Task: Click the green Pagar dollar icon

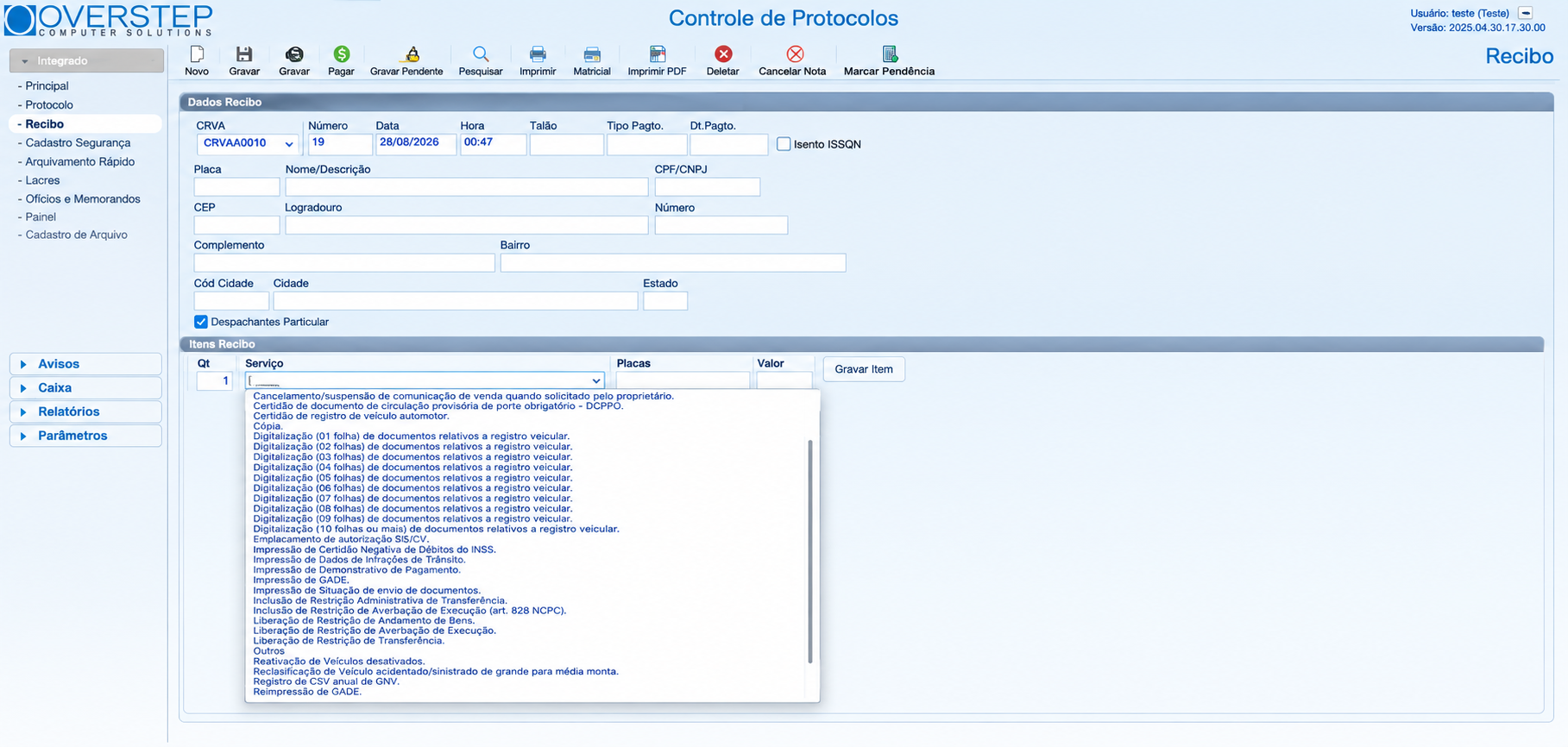Action: 341,54
